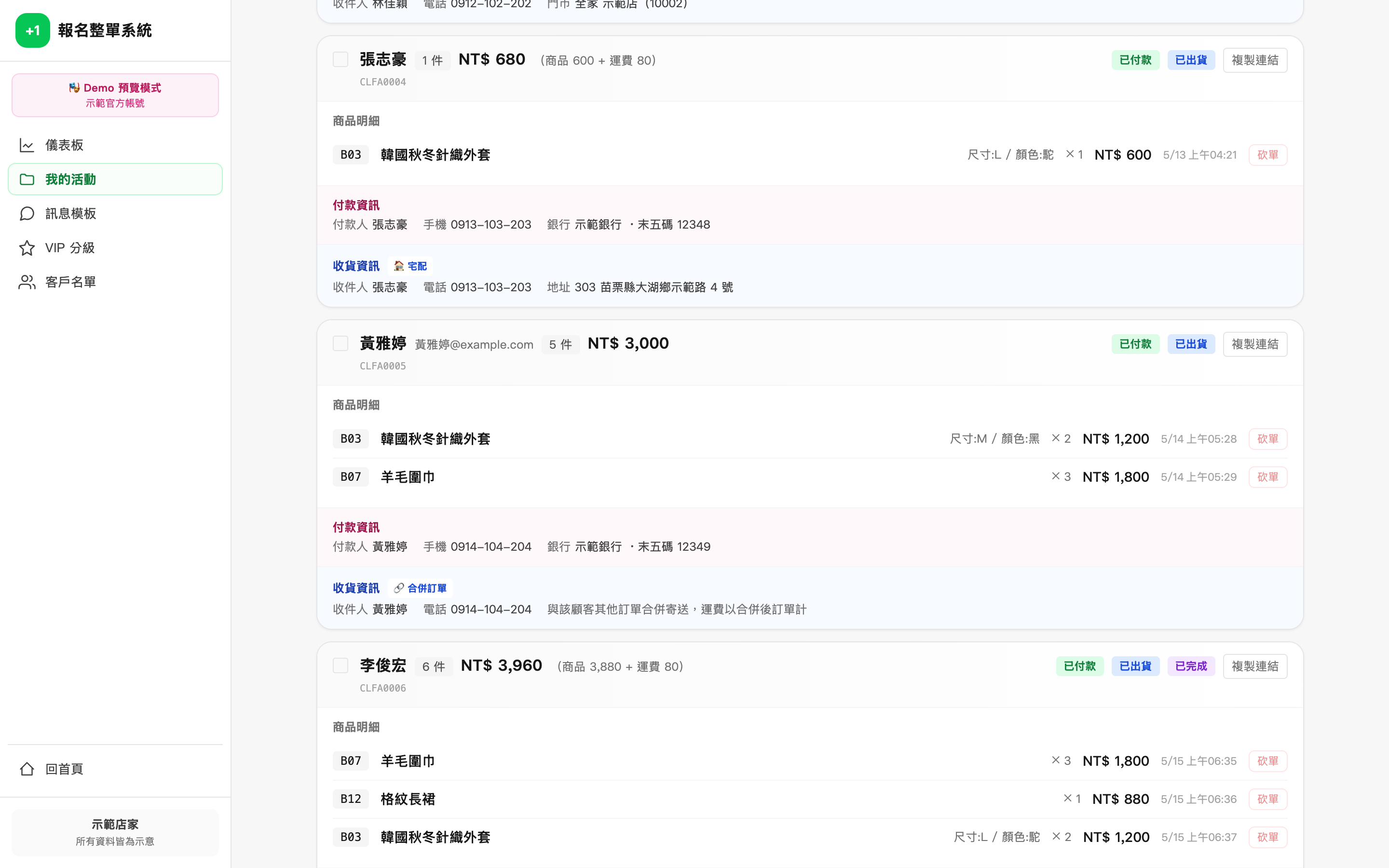Click 砍單 for 李俊宏's 羊毛圍巾 item

[x=1267, y=760]
